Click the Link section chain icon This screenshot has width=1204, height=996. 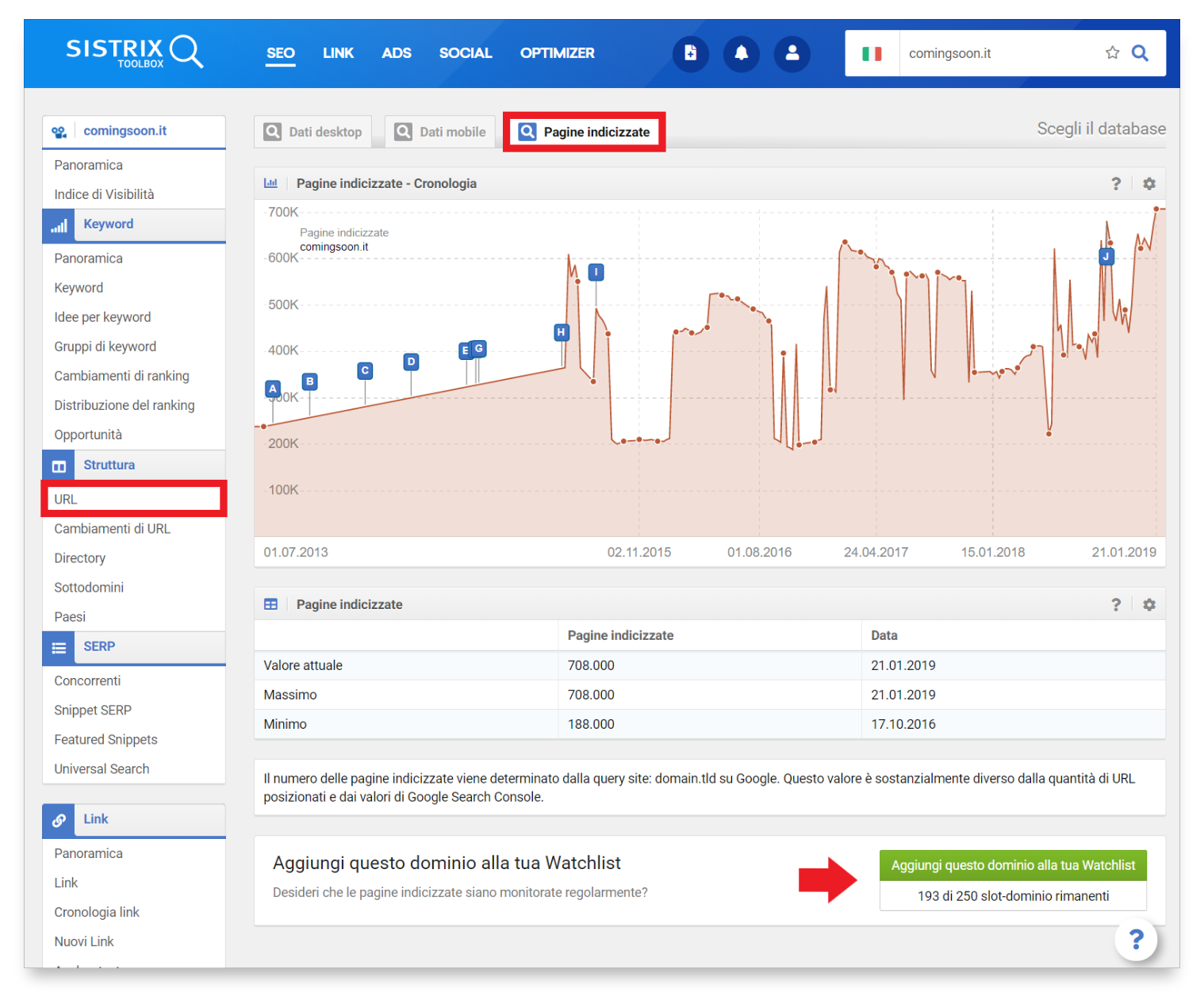tap(59, 821)
